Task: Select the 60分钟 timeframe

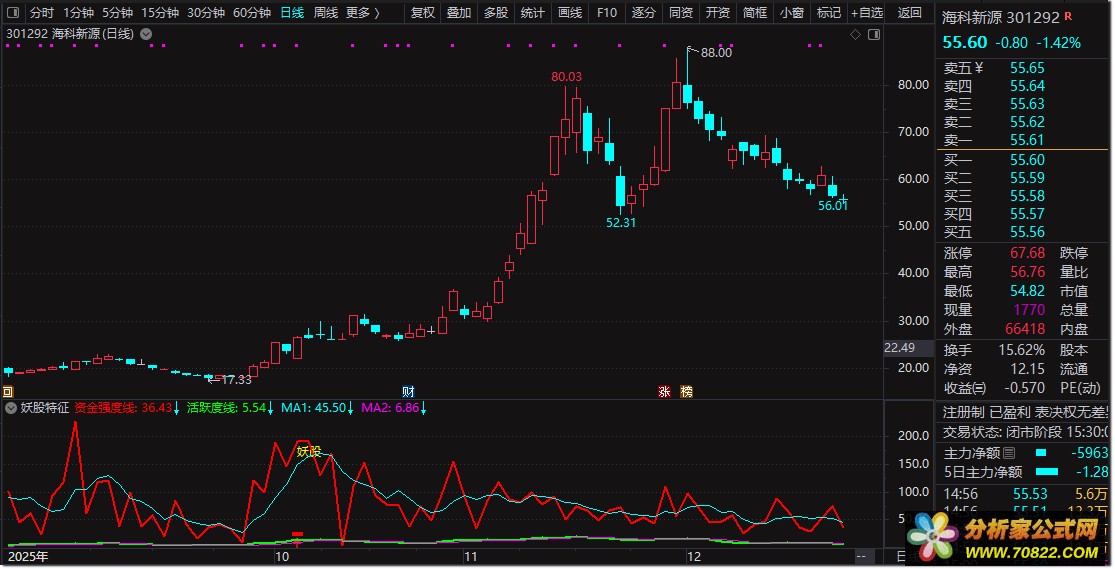Action: 252,12
